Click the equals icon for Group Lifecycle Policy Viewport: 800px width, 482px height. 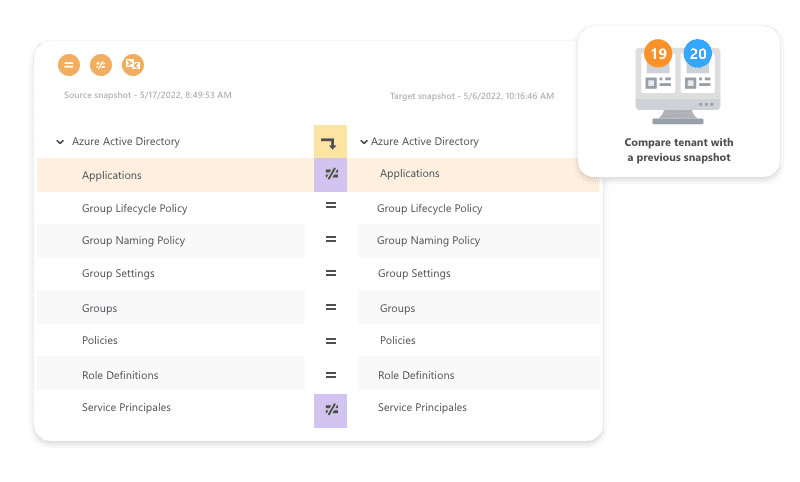tap(331, 206)
